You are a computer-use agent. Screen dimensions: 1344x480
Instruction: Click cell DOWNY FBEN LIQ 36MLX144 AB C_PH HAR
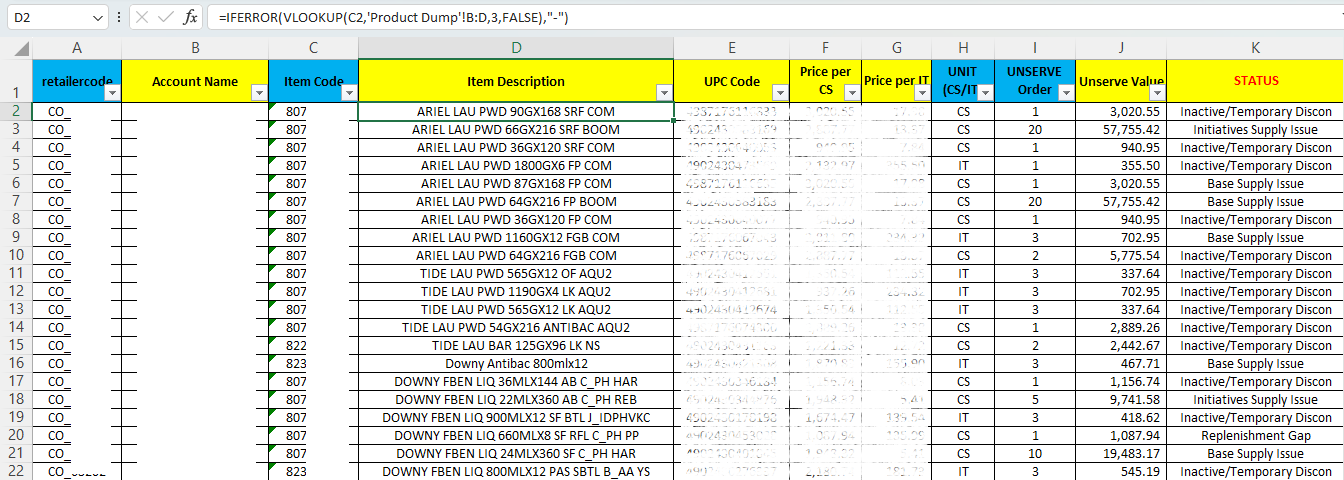516,381
